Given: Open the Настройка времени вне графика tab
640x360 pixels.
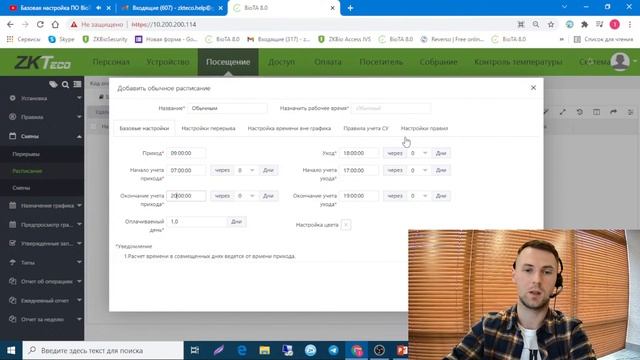Looking at the screenshot, I should pyautogui.click(x=289, y=128).
